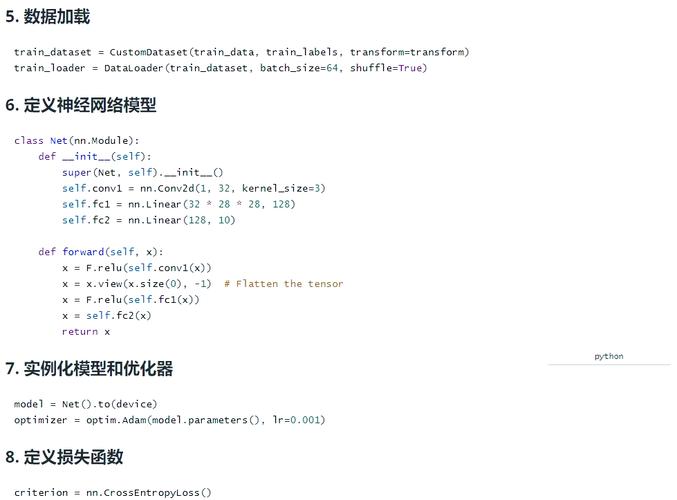Click the self.conv1 = nn.Conv2d line
Viewport: 677px width, 500px height.
(193, 188)
